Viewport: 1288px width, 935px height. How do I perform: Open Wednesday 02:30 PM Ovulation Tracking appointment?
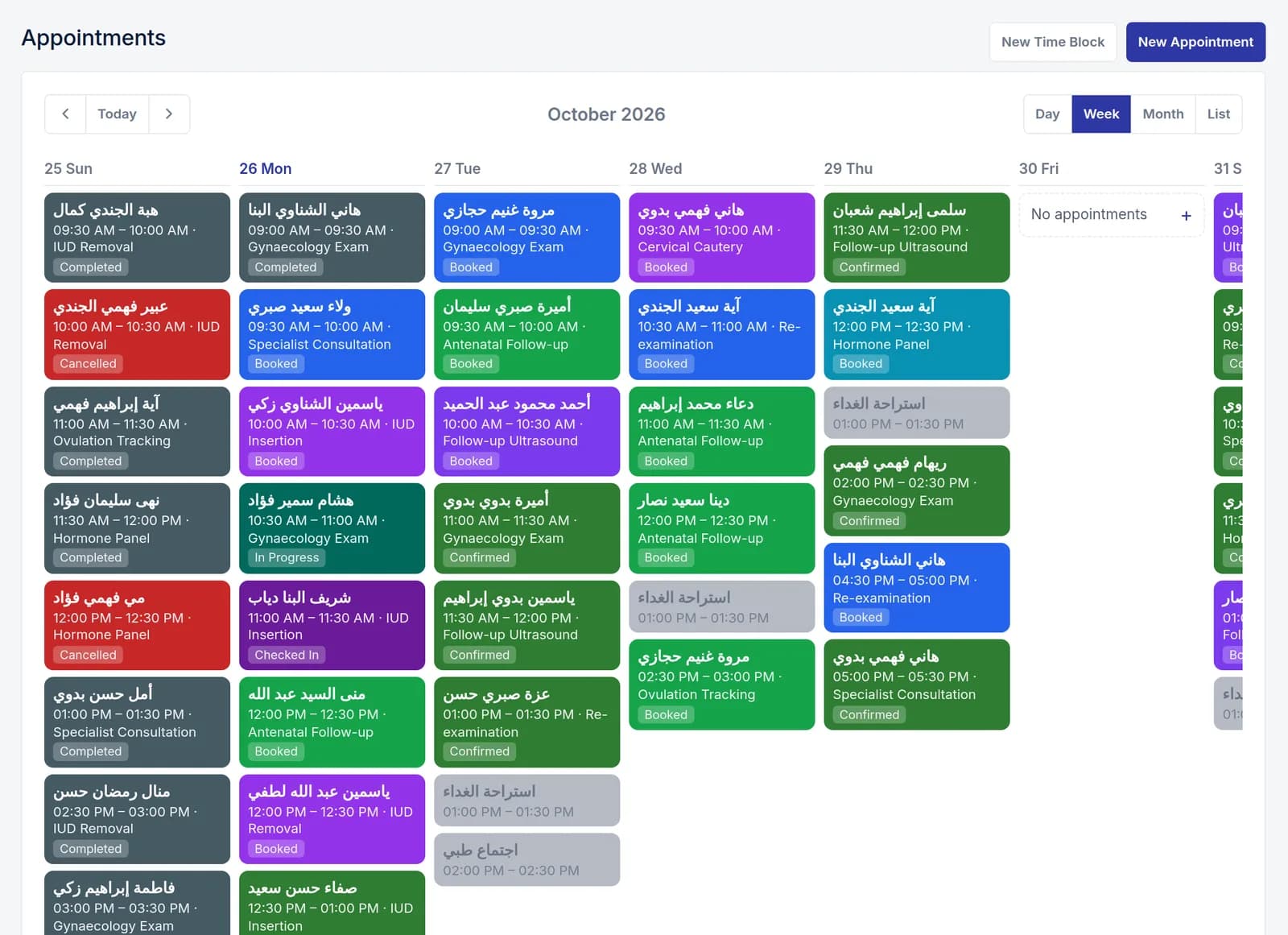(721, 685)
